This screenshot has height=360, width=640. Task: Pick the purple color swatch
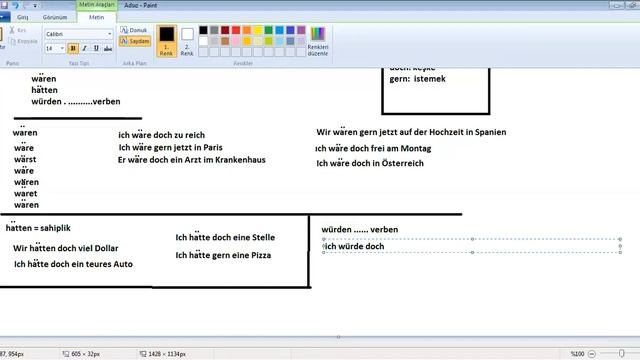[x=301, y=30]
